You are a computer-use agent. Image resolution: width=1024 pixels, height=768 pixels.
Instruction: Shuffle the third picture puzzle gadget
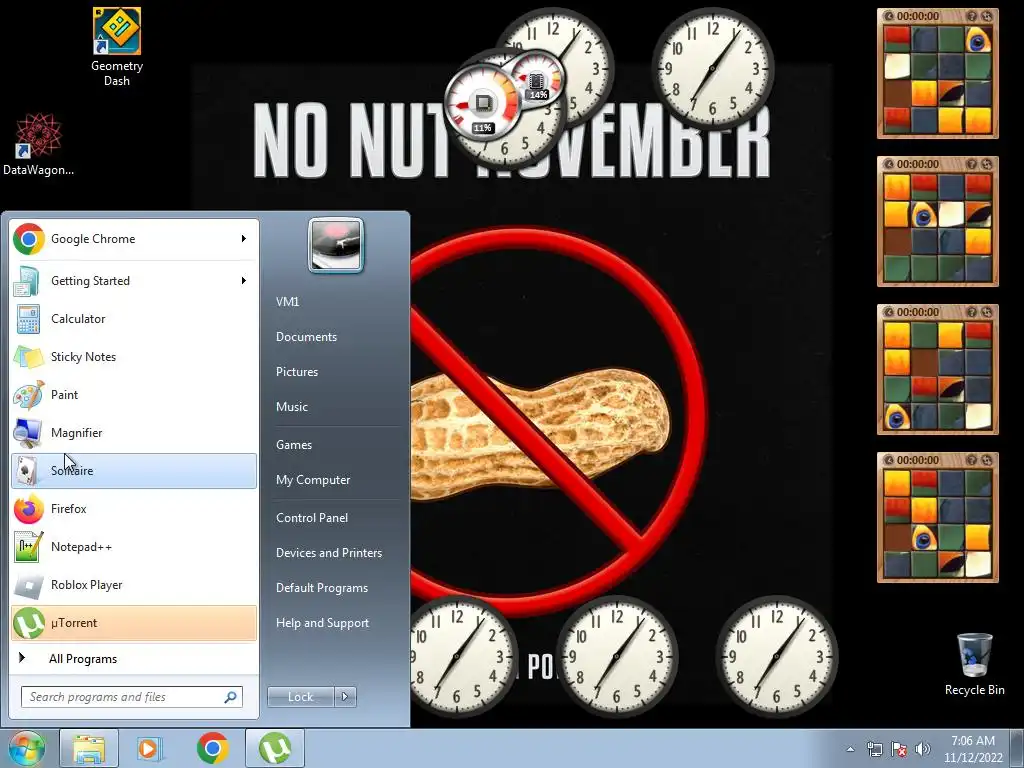987,312
